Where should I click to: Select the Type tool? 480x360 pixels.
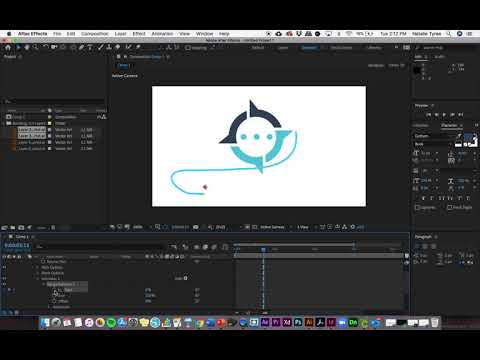coord(90,48)
